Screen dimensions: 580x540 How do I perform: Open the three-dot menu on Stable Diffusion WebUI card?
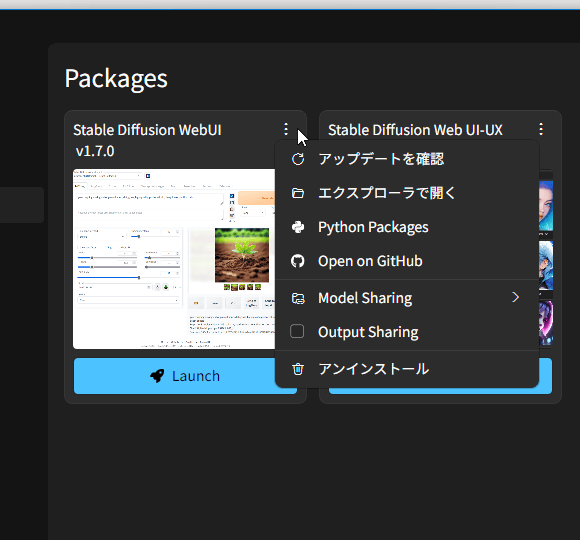[x=286, y=129]
